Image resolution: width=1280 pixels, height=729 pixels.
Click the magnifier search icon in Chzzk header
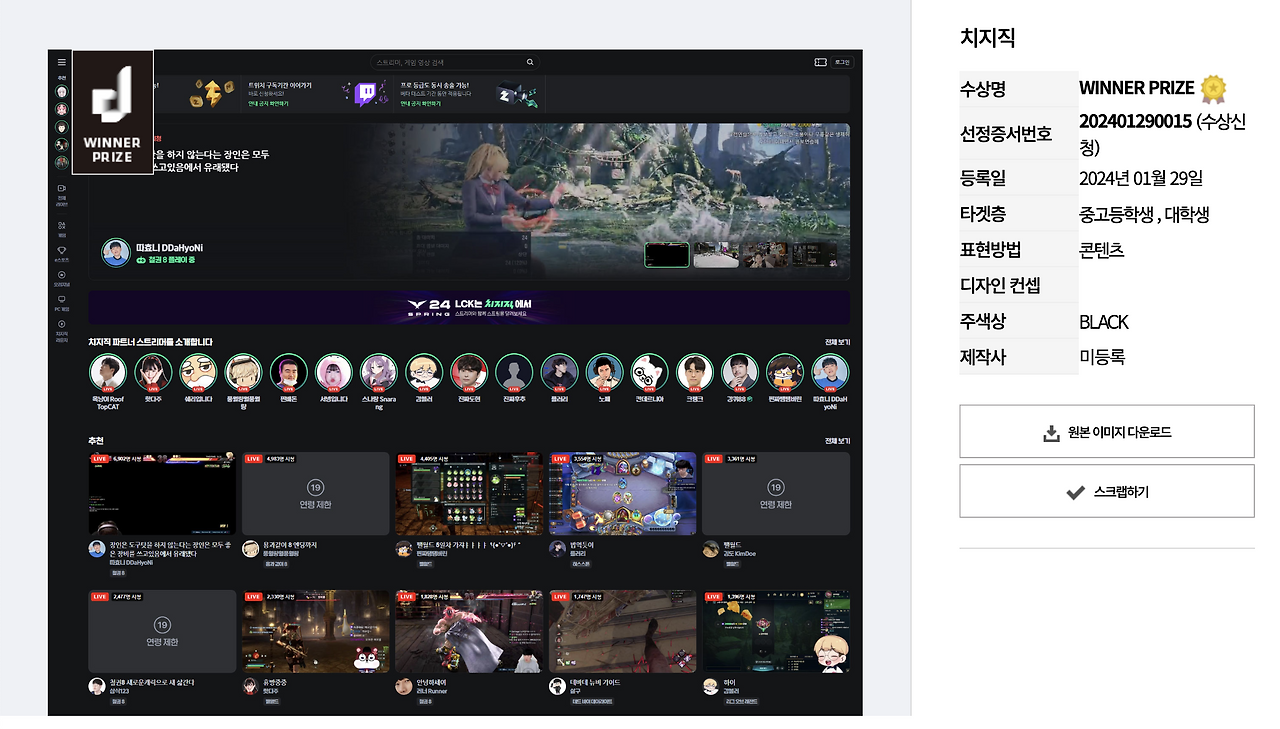click(530, 62)
